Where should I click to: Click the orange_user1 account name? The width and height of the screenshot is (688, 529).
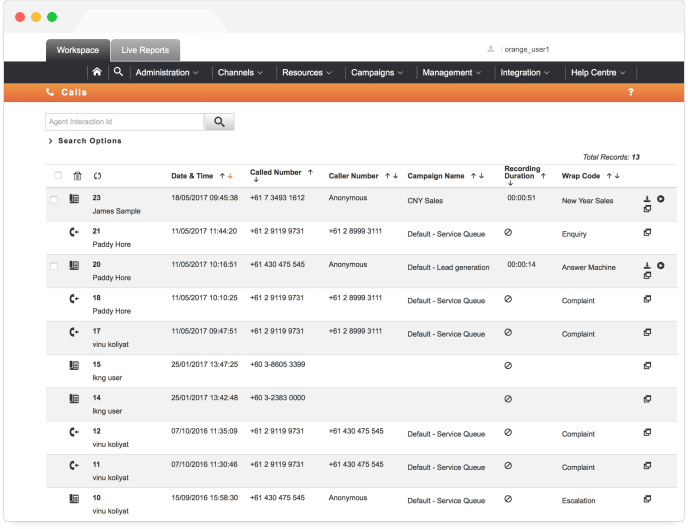(527, 49)
